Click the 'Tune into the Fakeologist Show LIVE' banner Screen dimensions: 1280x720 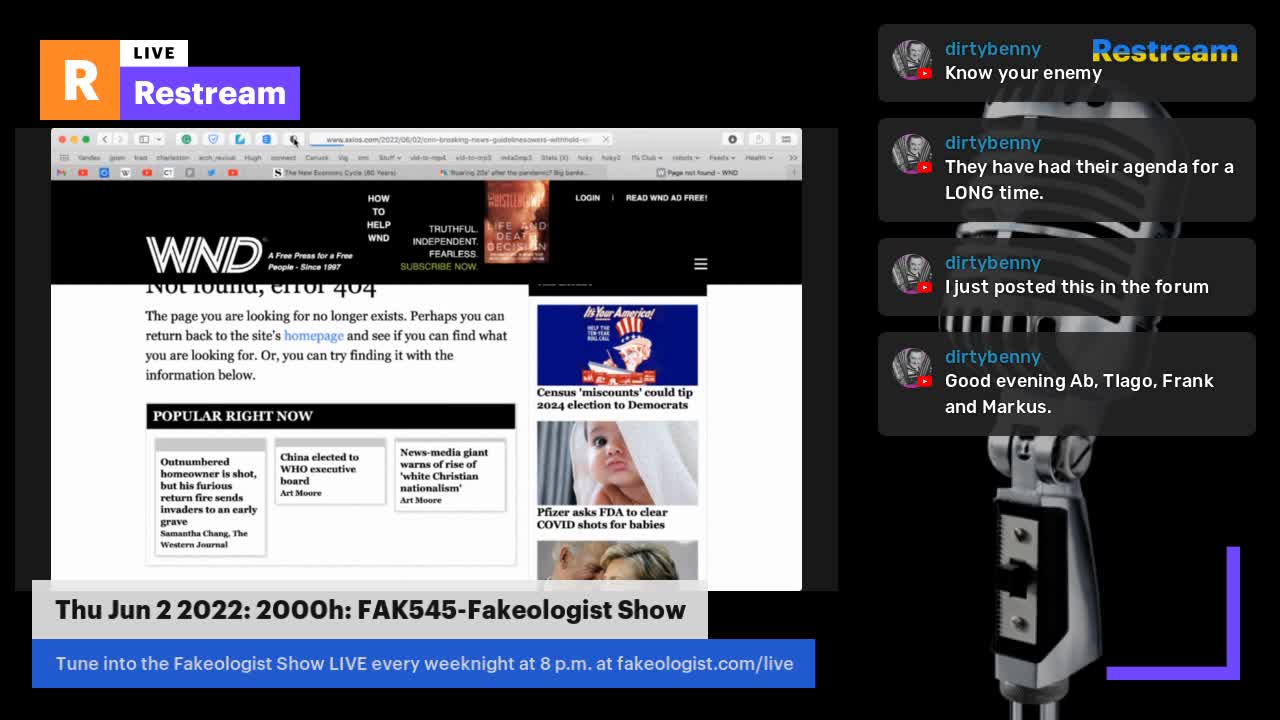click(x=424, y=663)
